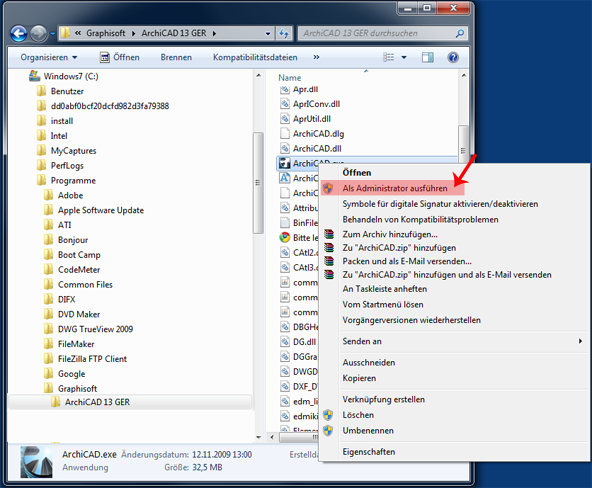Screen dimensions: 592x488
Task: Click the Öffnen toolbar button
Action: 119,57
